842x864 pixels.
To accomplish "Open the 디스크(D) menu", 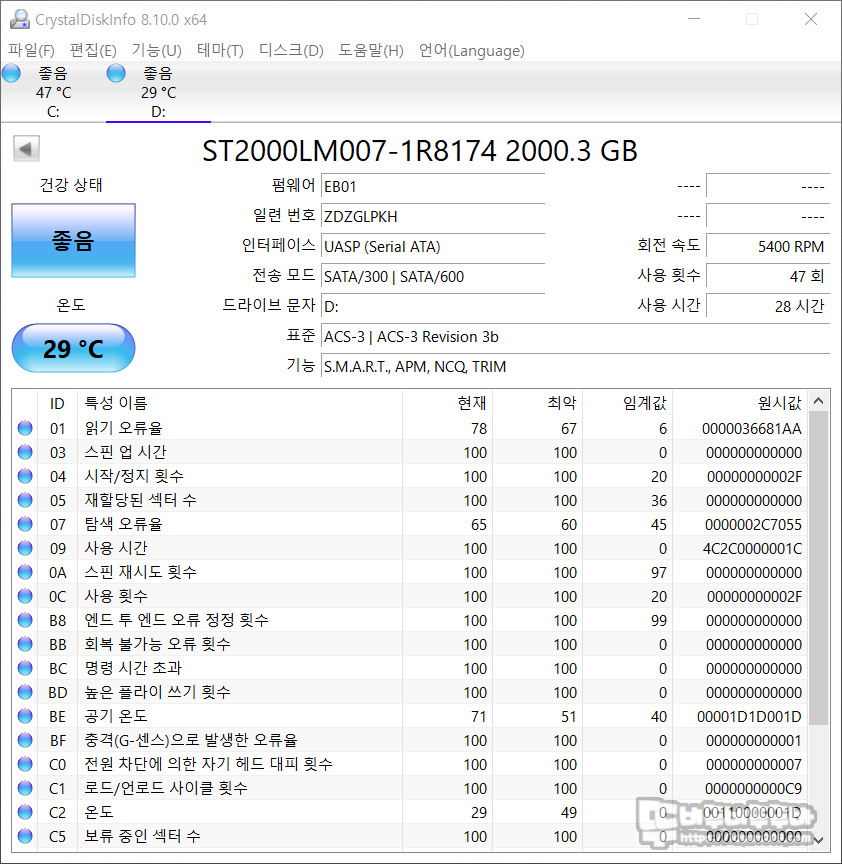I will point(291,51).
